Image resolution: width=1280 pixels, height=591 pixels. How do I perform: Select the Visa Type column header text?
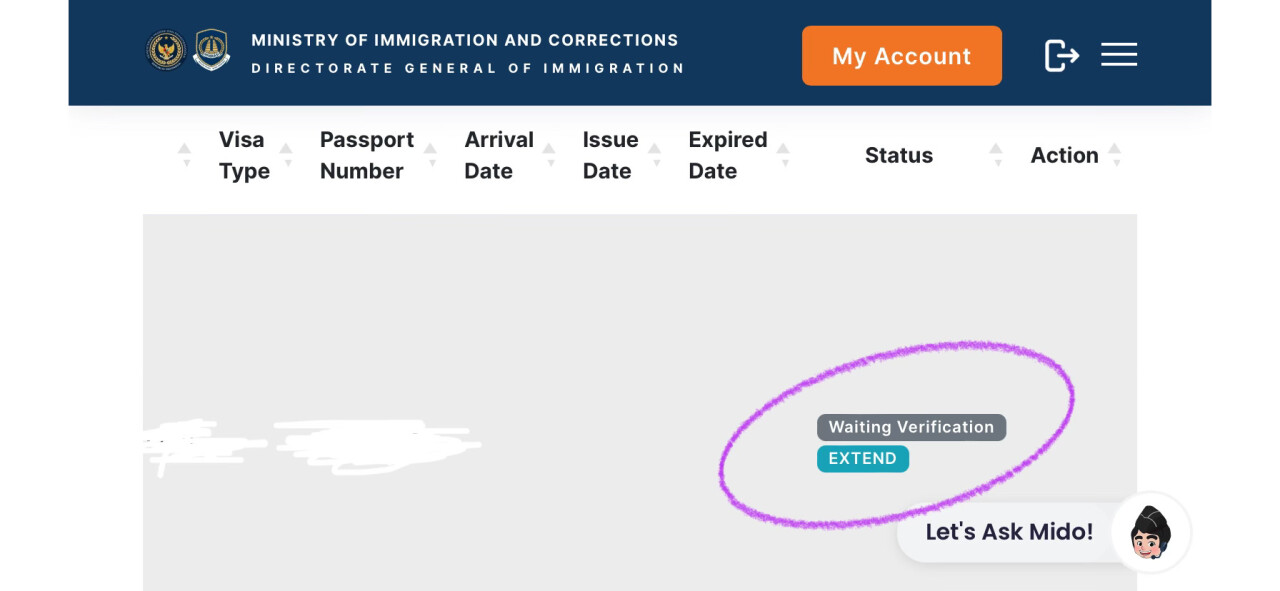[x=244, y=155]
